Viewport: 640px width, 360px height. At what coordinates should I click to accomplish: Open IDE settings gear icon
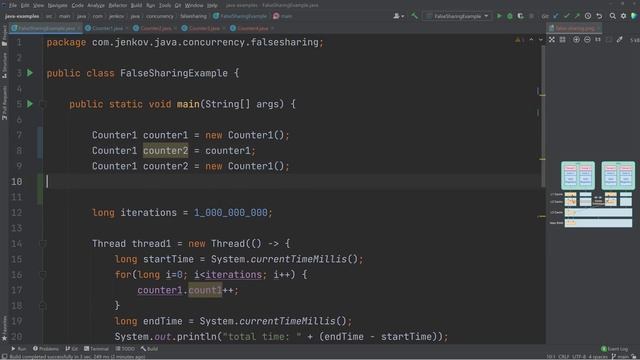[x=623, y=16]
